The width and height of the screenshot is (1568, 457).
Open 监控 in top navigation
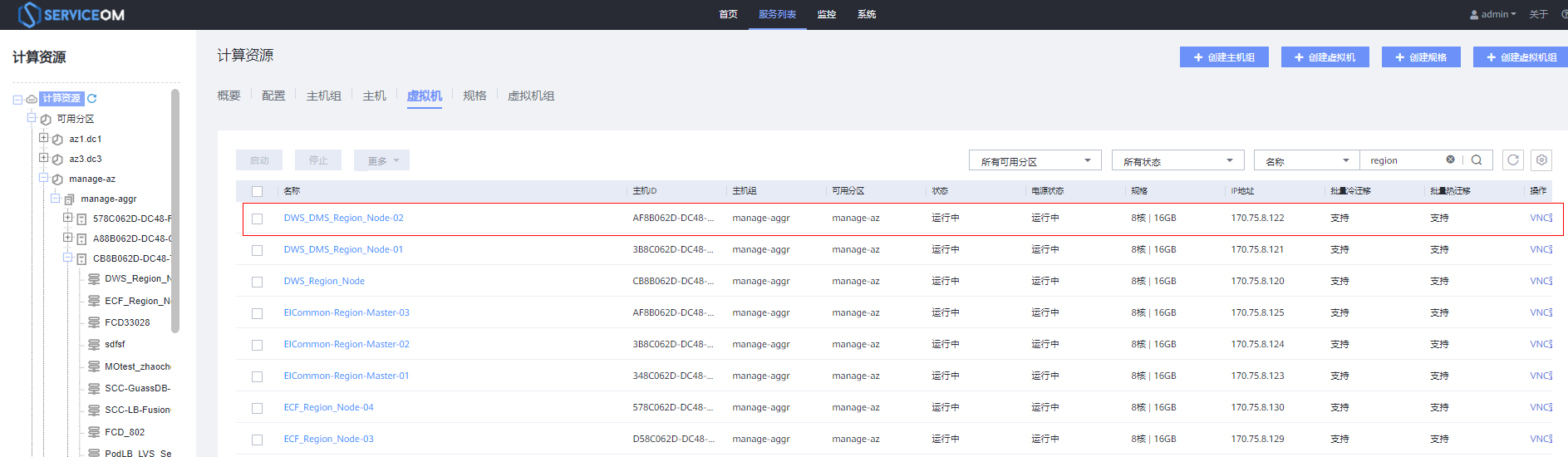click(x=827, y=14)
